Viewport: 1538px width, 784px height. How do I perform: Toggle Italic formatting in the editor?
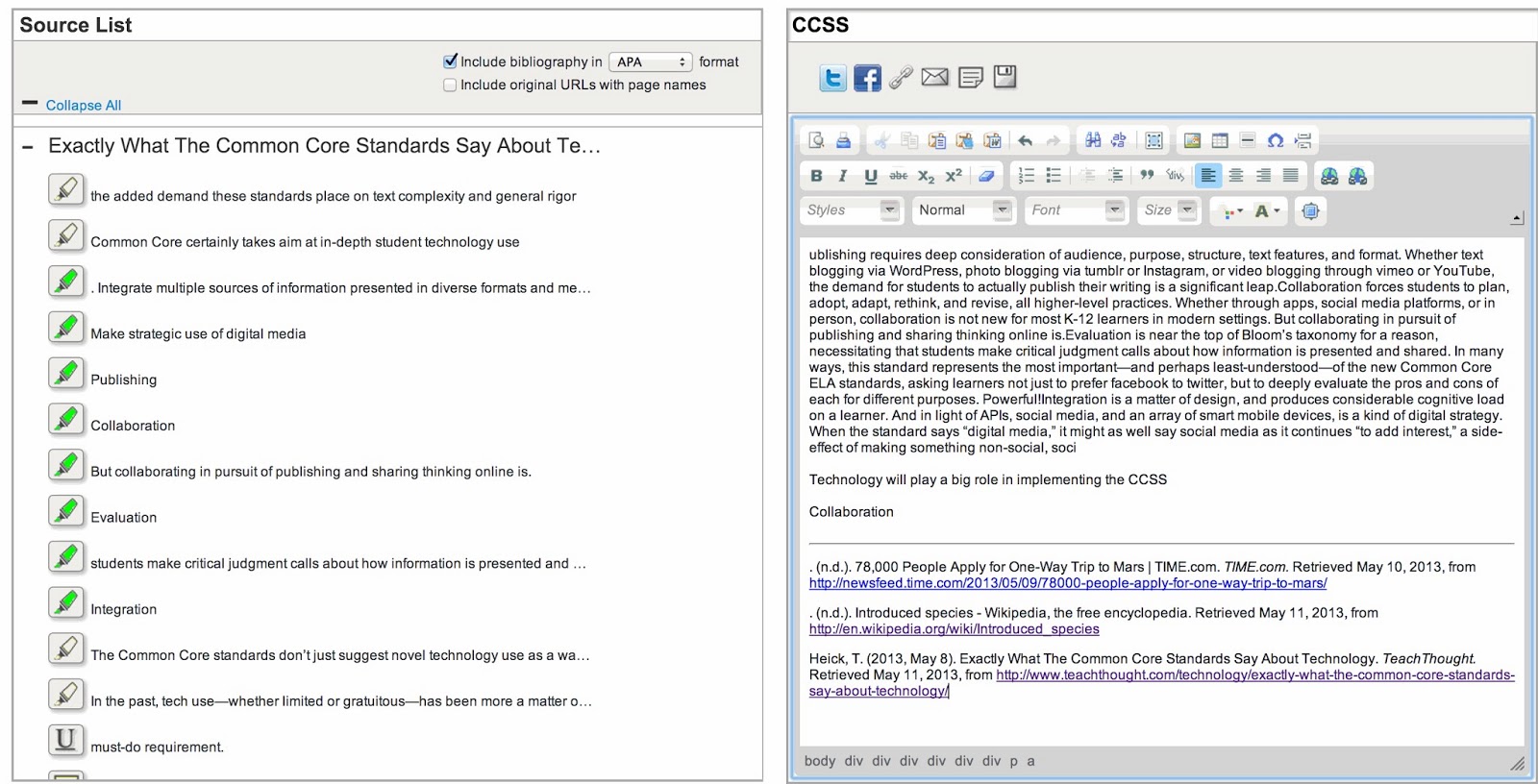pyautogui.click(x=843, y=176)
